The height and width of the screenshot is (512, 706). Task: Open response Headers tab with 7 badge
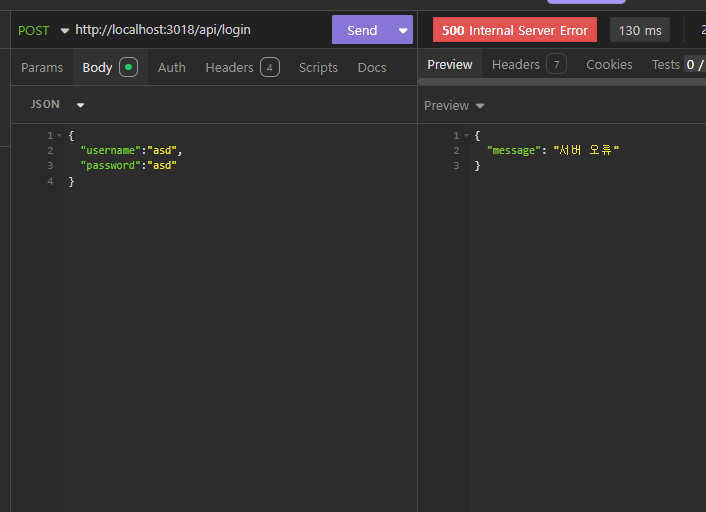click(529, 64)
